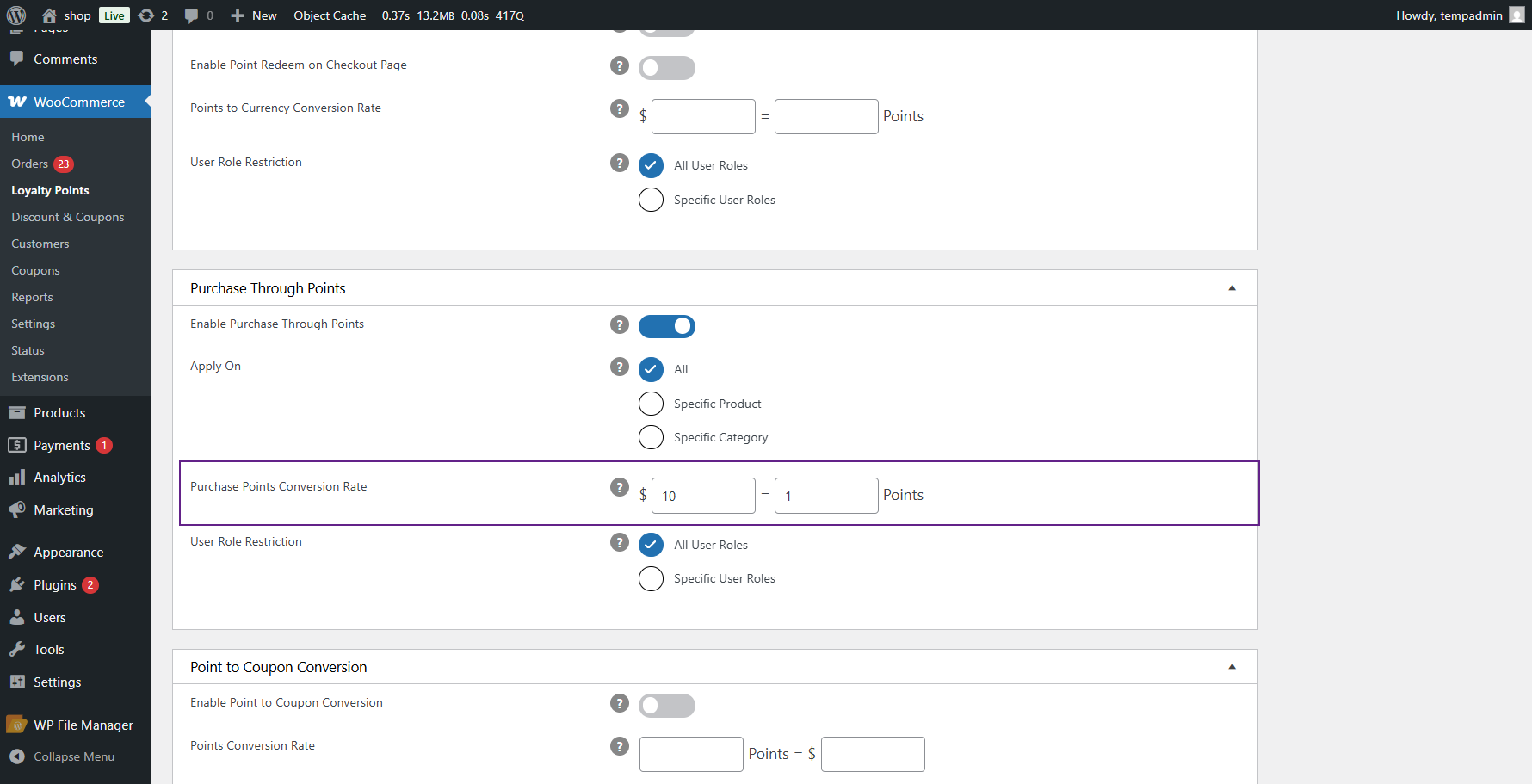Click the dollar amount field showing 10
The image size is (1532, 784).
tap(703, 496)
